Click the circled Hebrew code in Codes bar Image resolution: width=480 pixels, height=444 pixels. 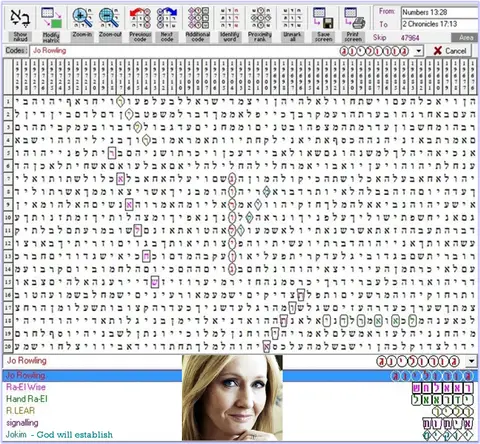pyautogui.click(x=374, y=51)
